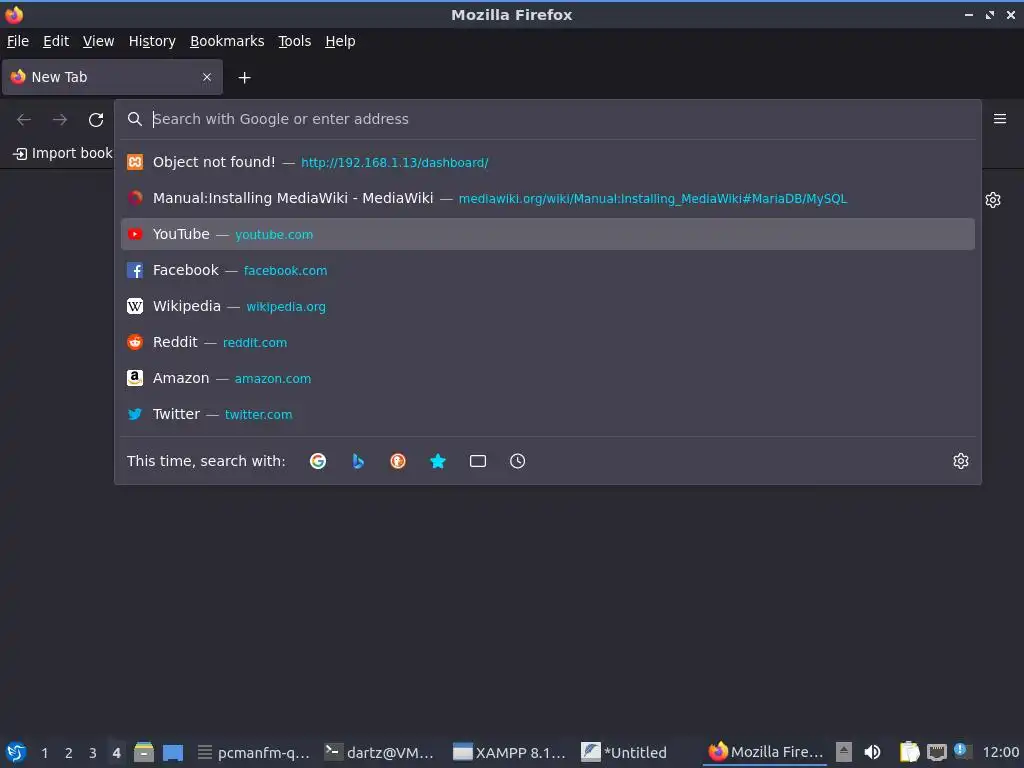Search within open tabs icon
This screenshot has width=1024, height=768.
(x=477, y=461)
